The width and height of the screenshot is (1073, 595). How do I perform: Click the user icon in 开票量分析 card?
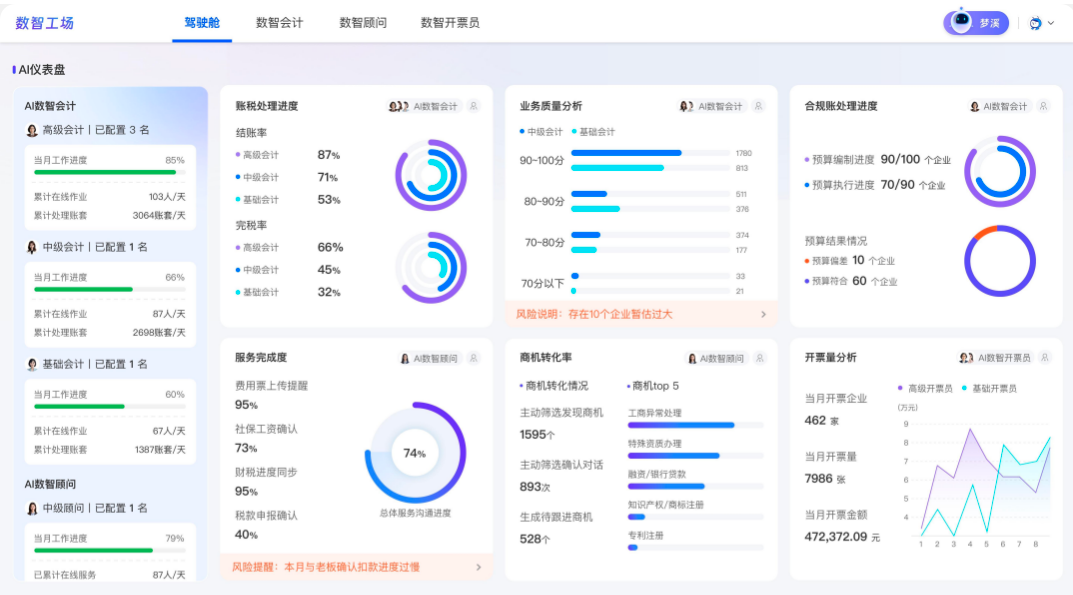(1043, 358)
